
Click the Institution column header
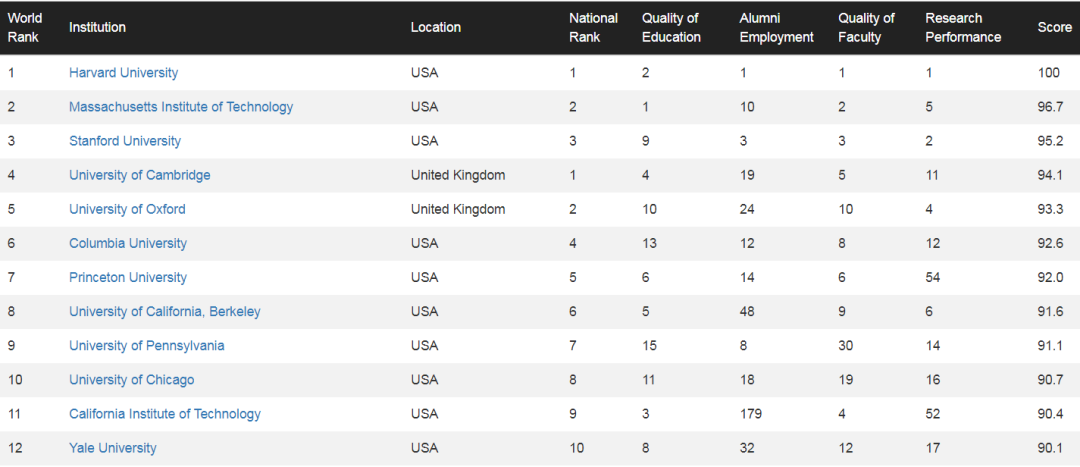coord(97,27)
